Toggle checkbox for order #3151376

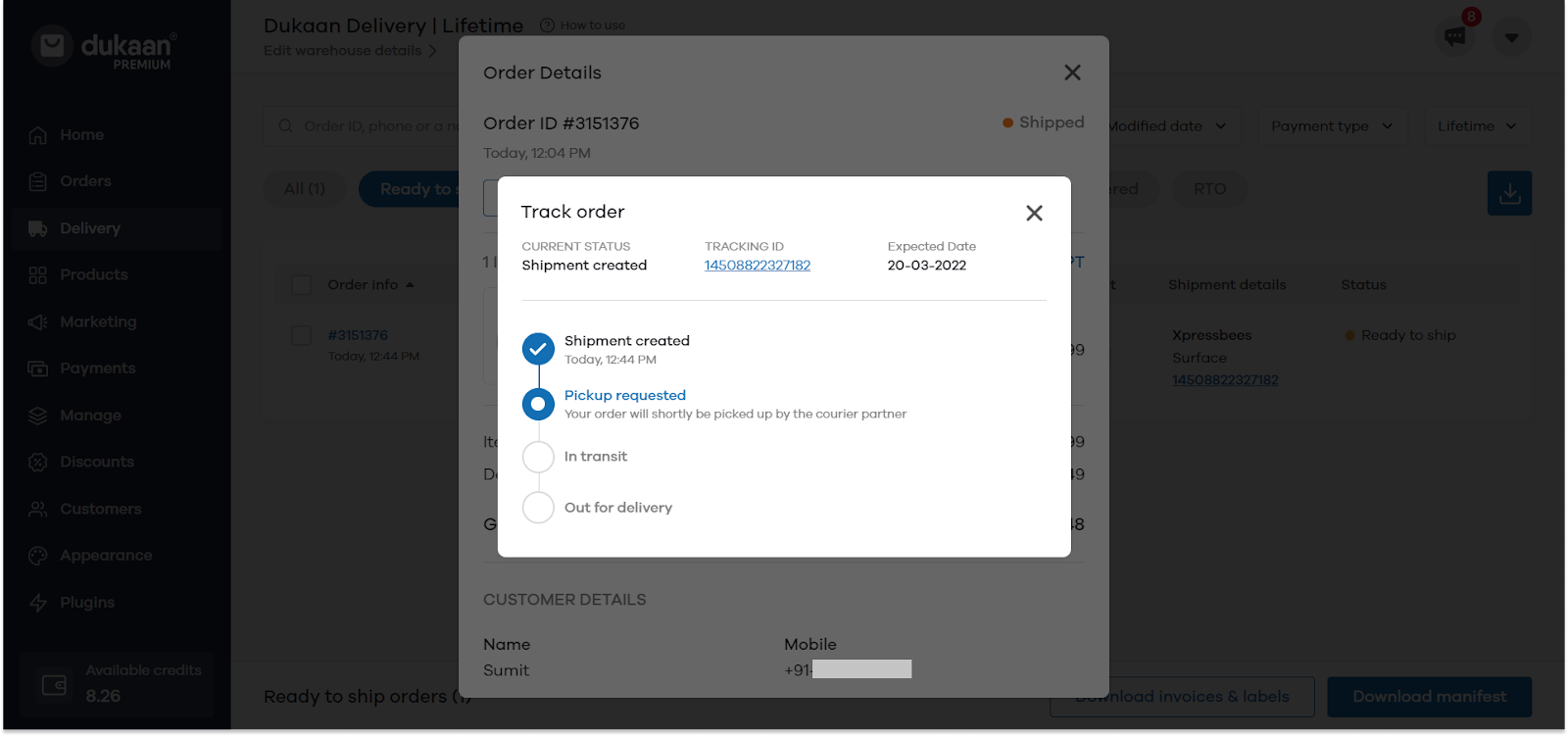302,335
